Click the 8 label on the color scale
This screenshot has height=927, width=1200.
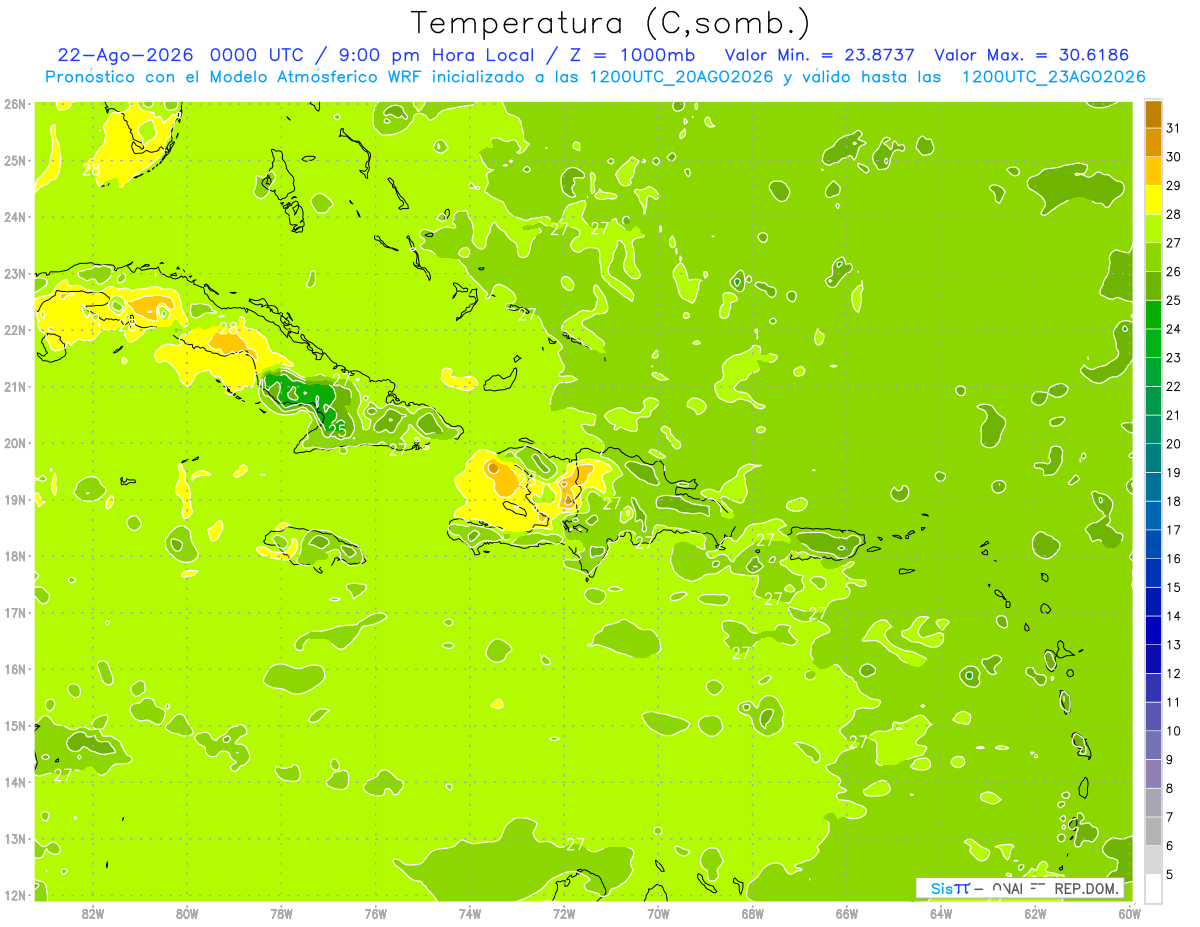tap(1169, 789)
